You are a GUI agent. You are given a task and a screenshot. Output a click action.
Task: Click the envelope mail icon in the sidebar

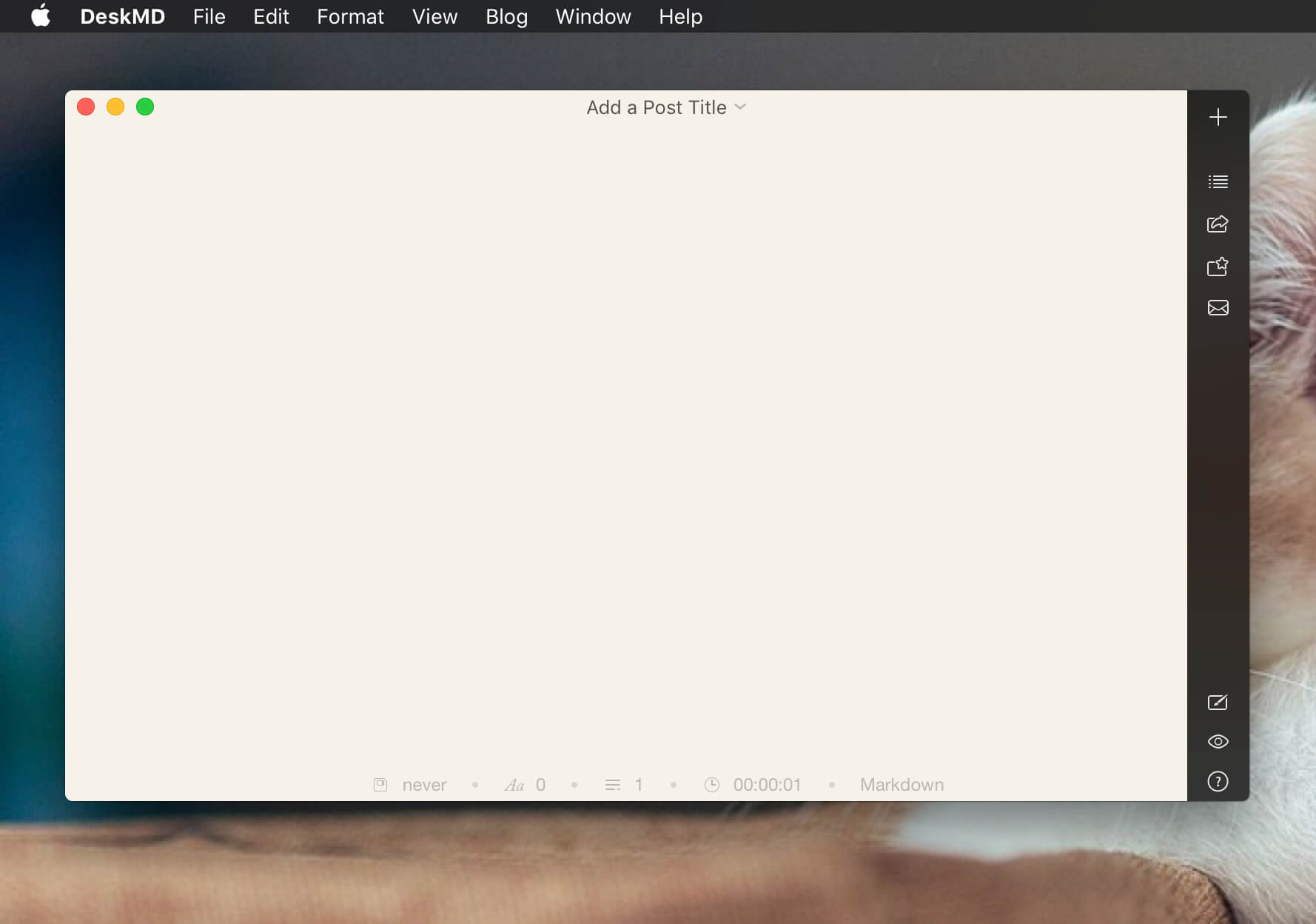tap(1218, 307)
